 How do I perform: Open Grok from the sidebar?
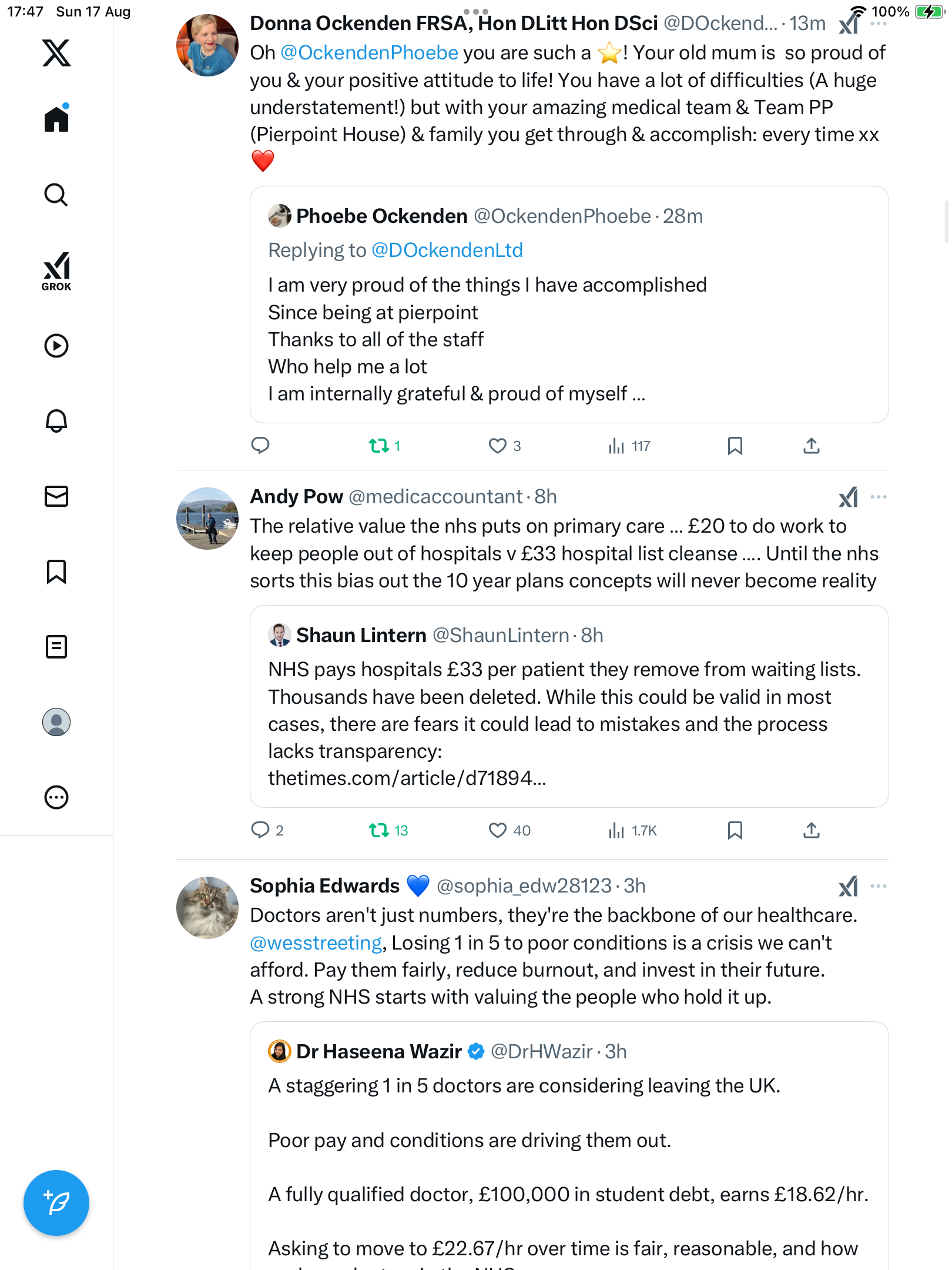(56, 271)
